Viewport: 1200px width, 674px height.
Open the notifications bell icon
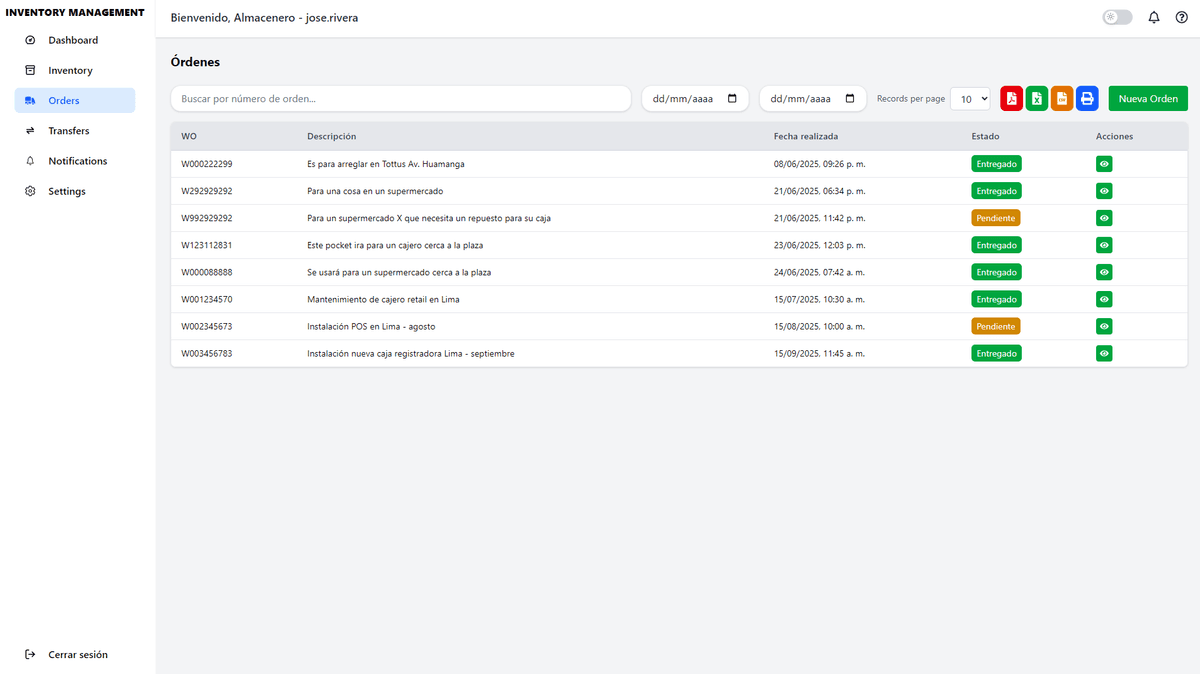pos(1154,17)
